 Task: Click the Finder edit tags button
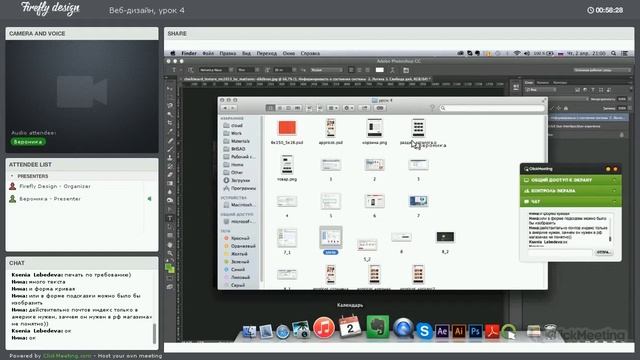pos(380,108)
